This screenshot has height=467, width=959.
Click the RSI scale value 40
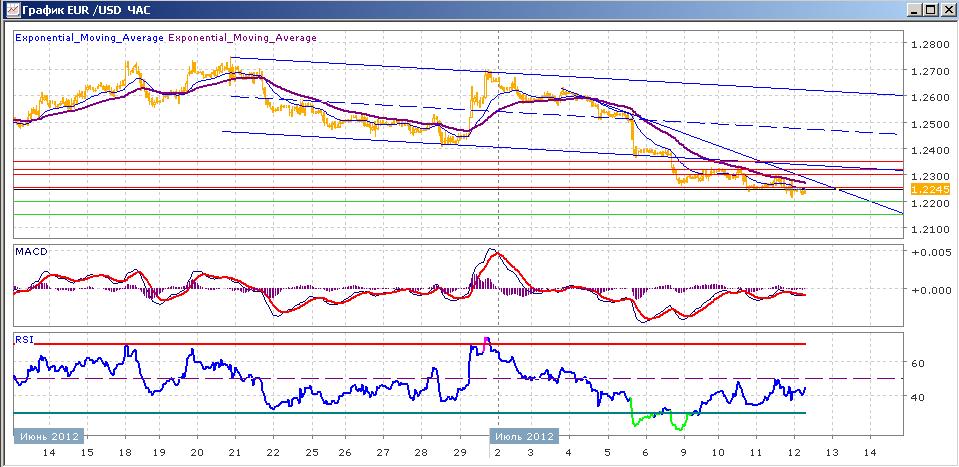[918, 397]
